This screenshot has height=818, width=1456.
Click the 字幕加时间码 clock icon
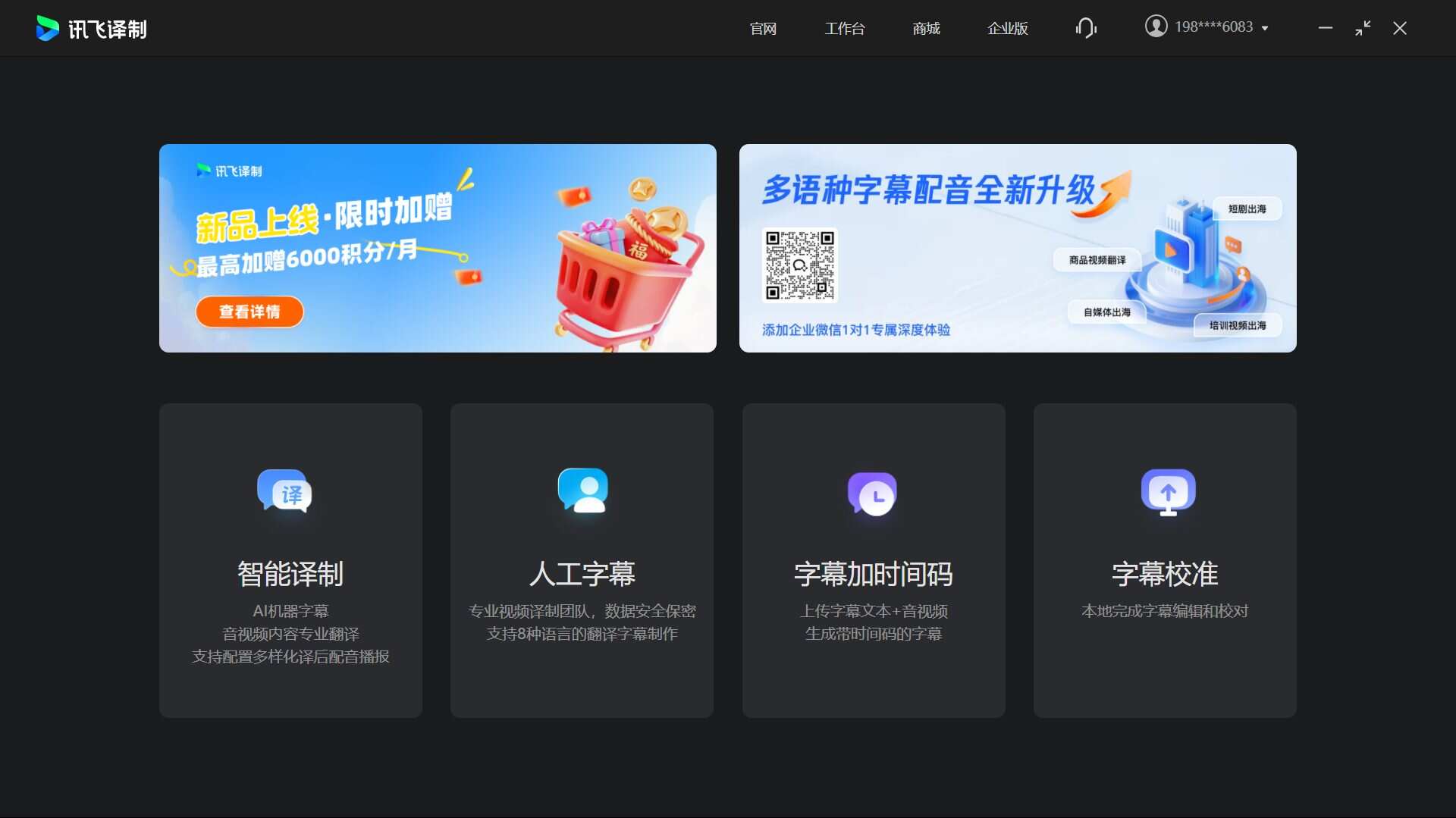point(873,494)
